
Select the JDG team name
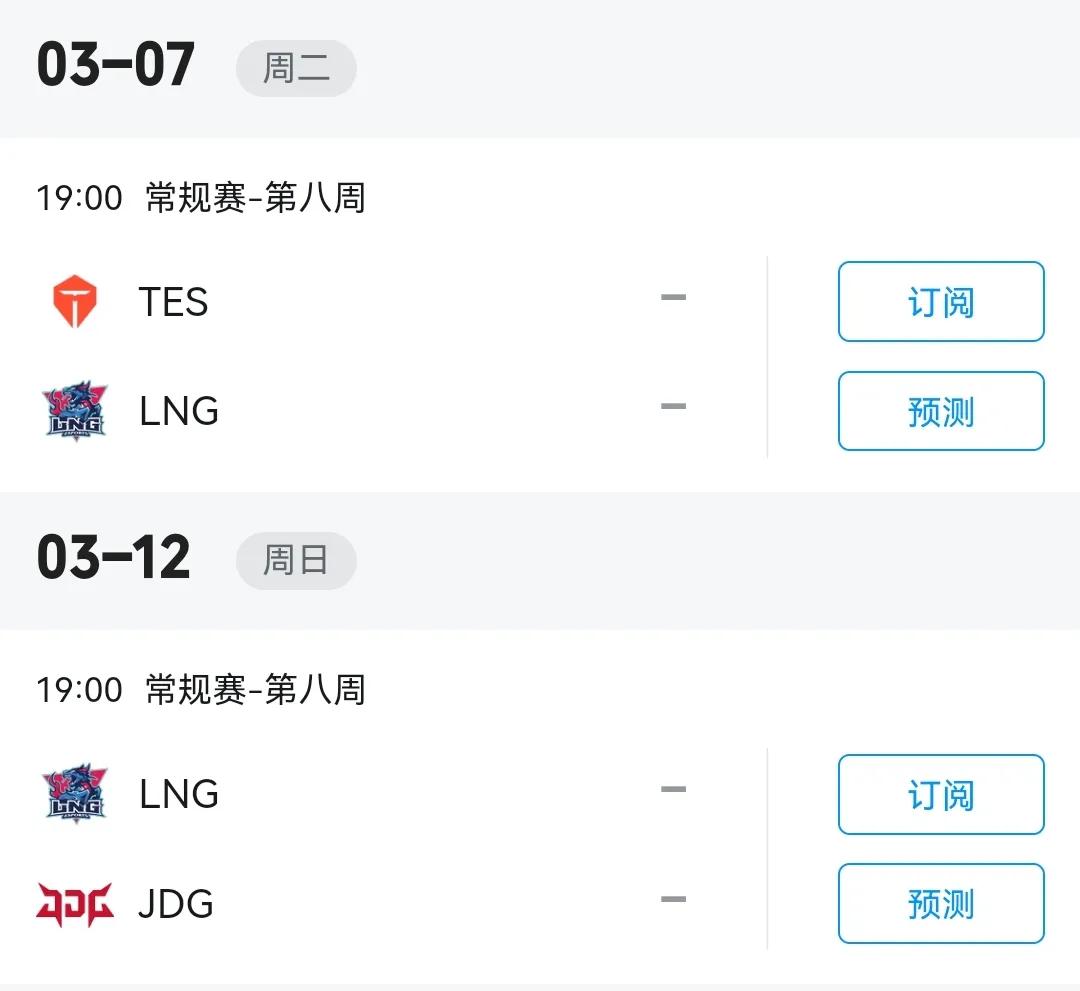(x=176, y=904)
